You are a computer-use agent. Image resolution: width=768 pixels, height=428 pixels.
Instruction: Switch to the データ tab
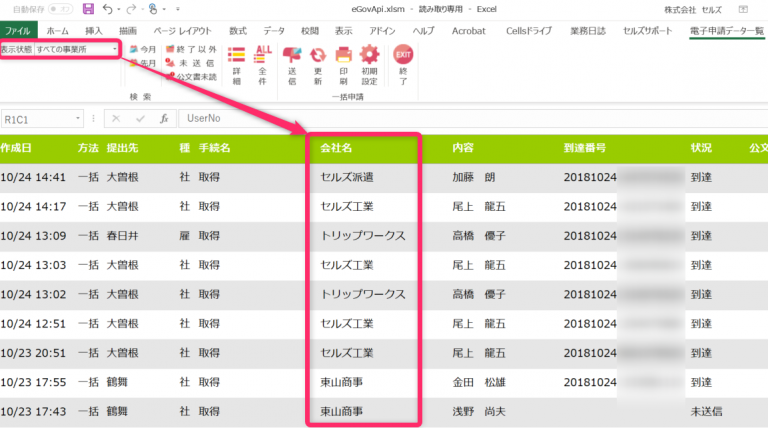click(274, 31)
